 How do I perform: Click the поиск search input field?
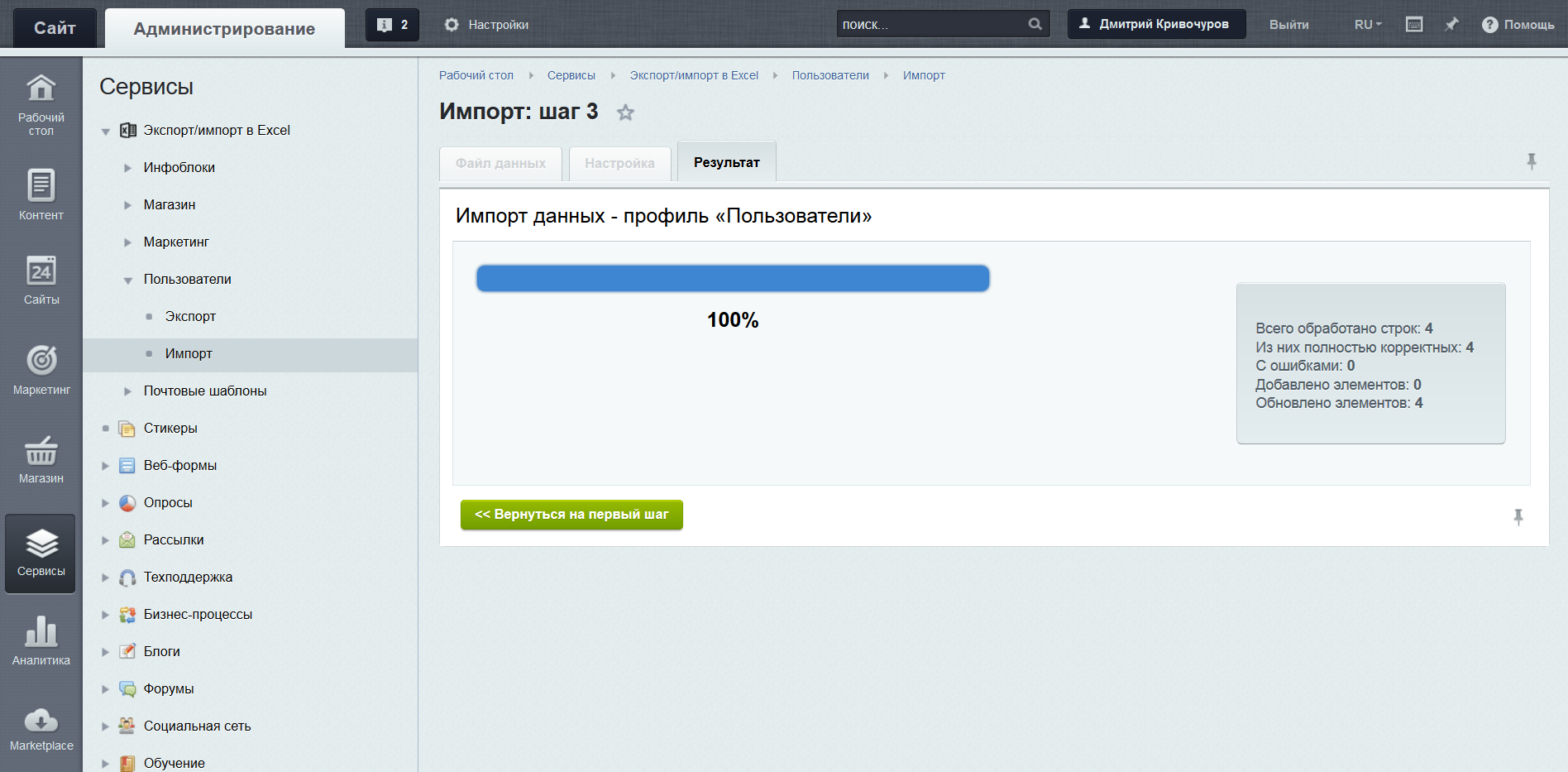(x=930, y=25)
